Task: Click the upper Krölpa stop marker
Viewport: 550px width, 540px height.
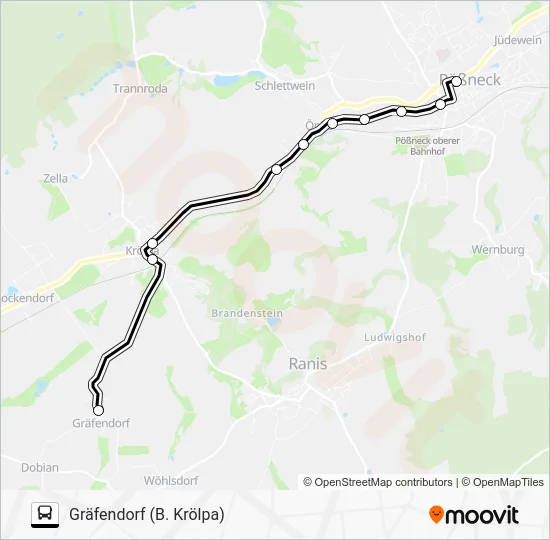Action: point(152,243)
